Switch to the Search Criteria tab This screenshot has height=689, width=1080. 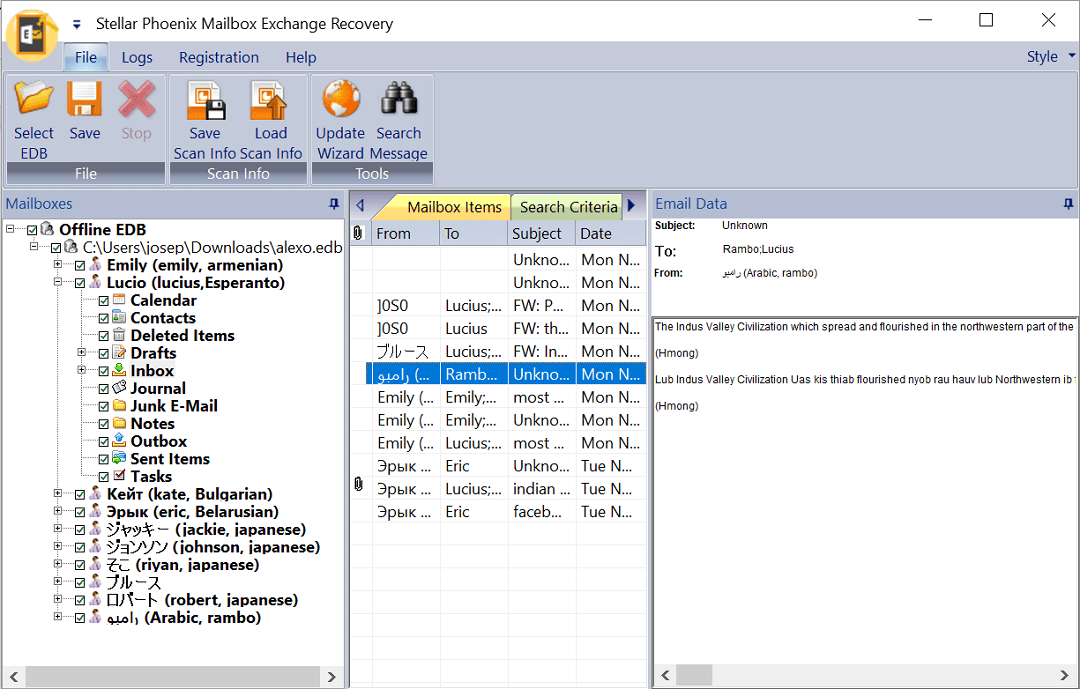(x=568, y=207)
